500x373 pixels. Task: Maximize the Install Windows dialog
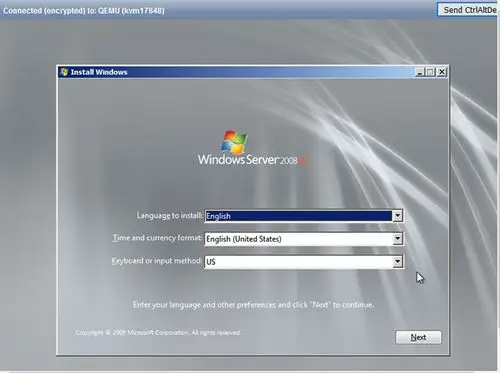430,72
